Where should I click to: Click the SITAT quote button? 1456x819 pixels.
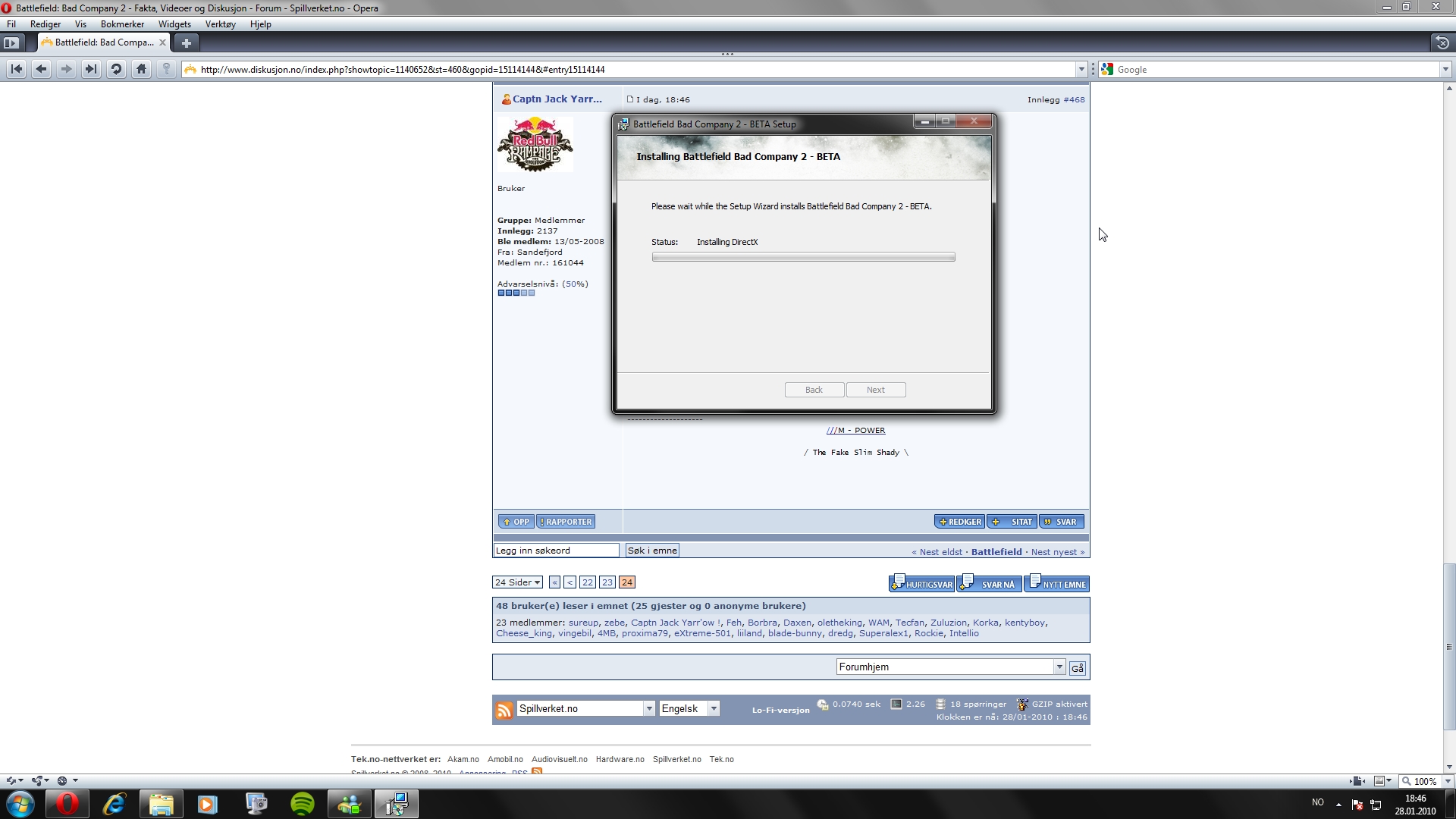coord(1012,522)
